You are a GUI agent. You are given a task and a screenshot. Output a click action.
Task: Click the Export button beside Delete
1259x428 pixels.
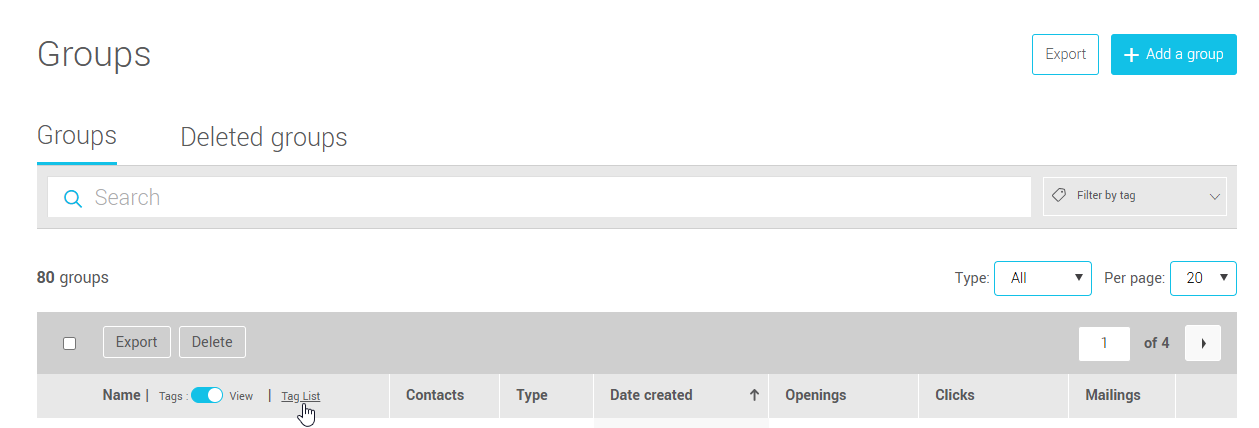coord(136,342)
